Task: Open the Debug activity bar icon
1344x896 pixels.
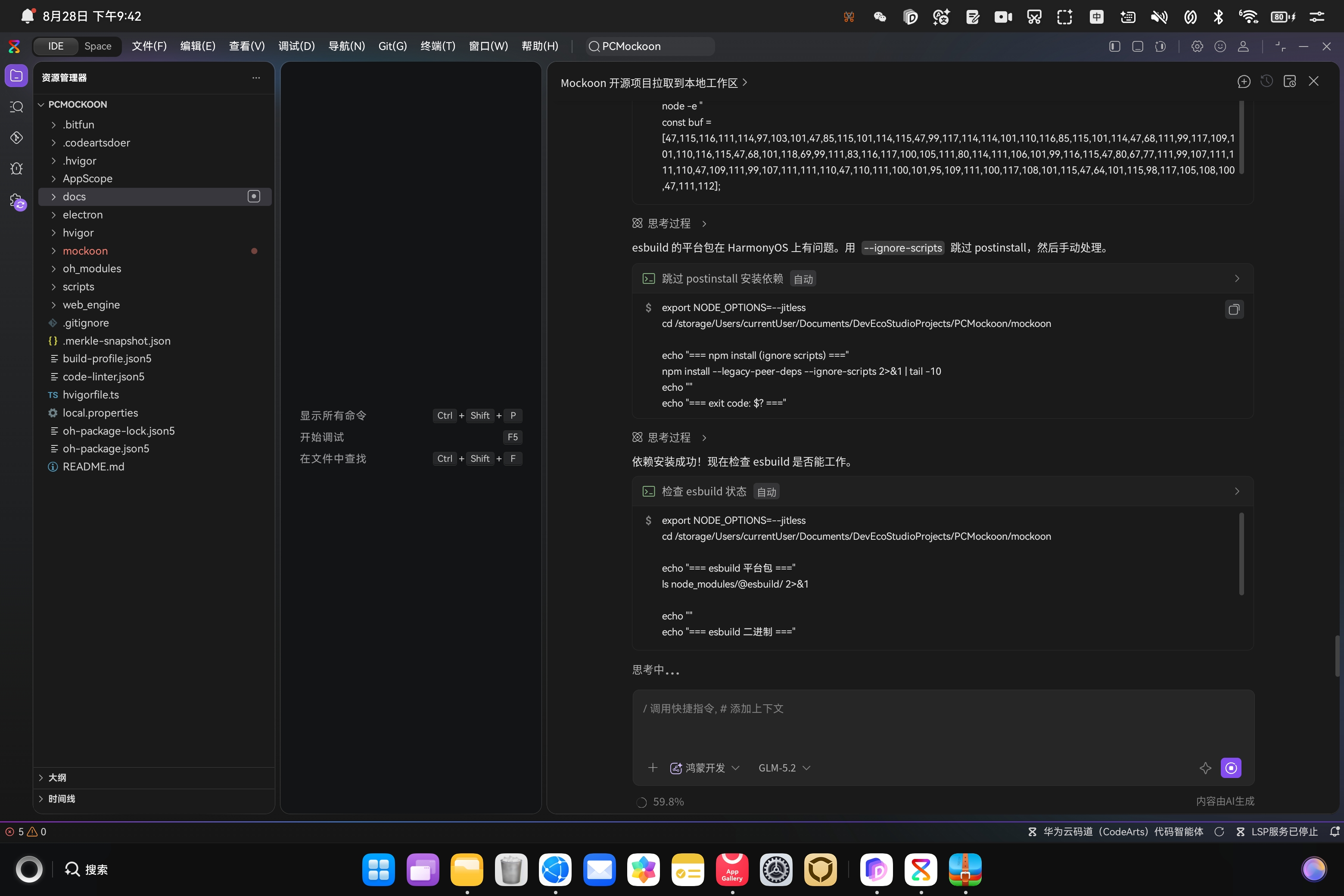Action: coord(16,168)
